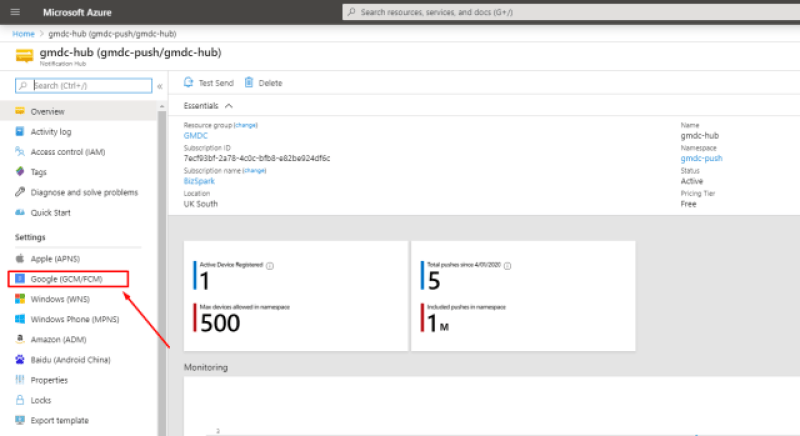Click the padlock Locks icon
The width and height of the screenshot is (800, 436).
pyautogui.click(x=20, y=400)
